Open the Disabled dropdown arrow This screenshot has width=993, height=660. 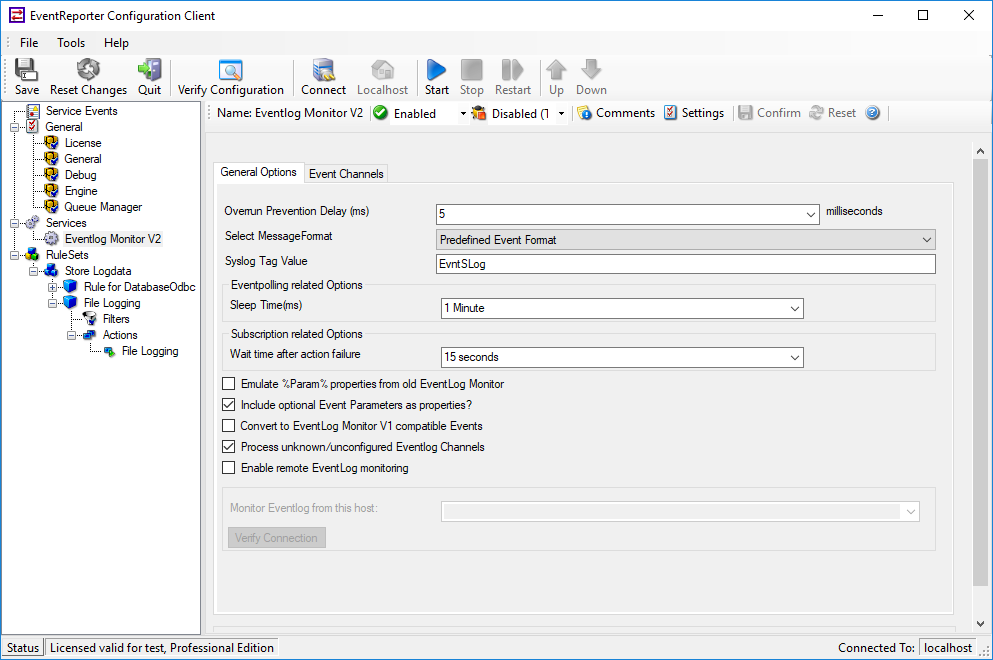(561, 113)
